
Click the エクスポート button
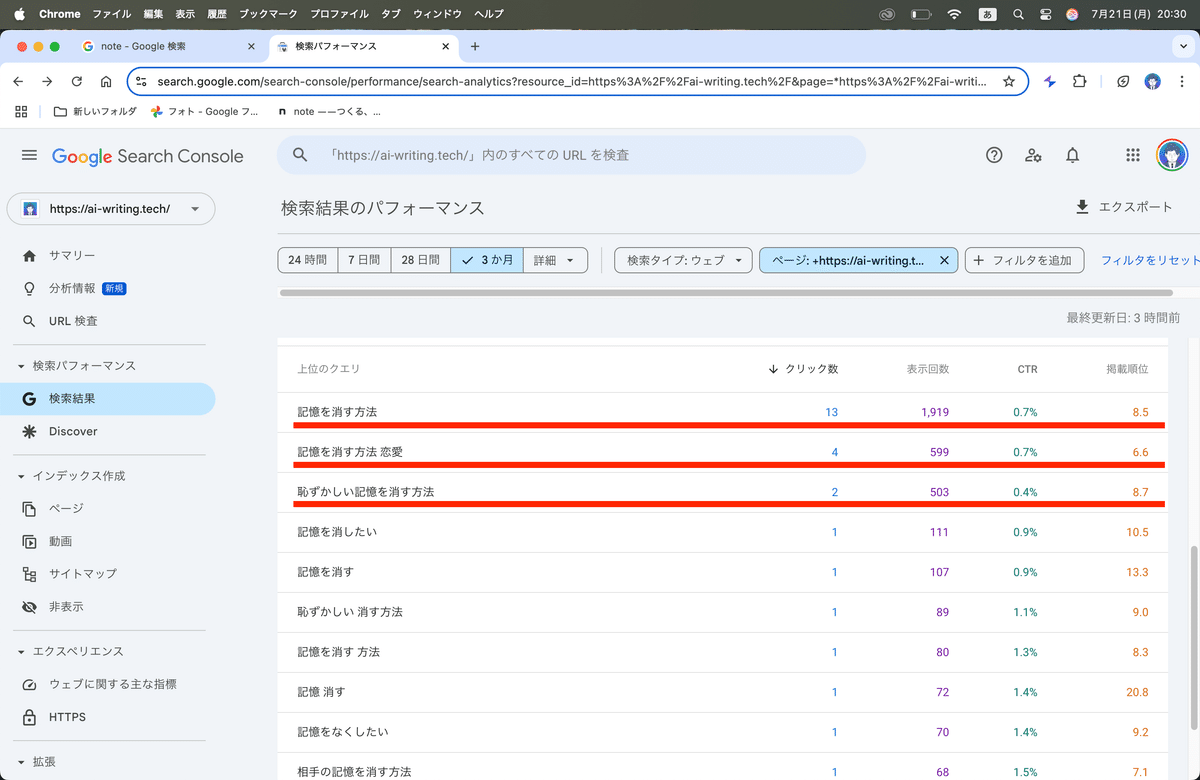tap(1124, 207)
